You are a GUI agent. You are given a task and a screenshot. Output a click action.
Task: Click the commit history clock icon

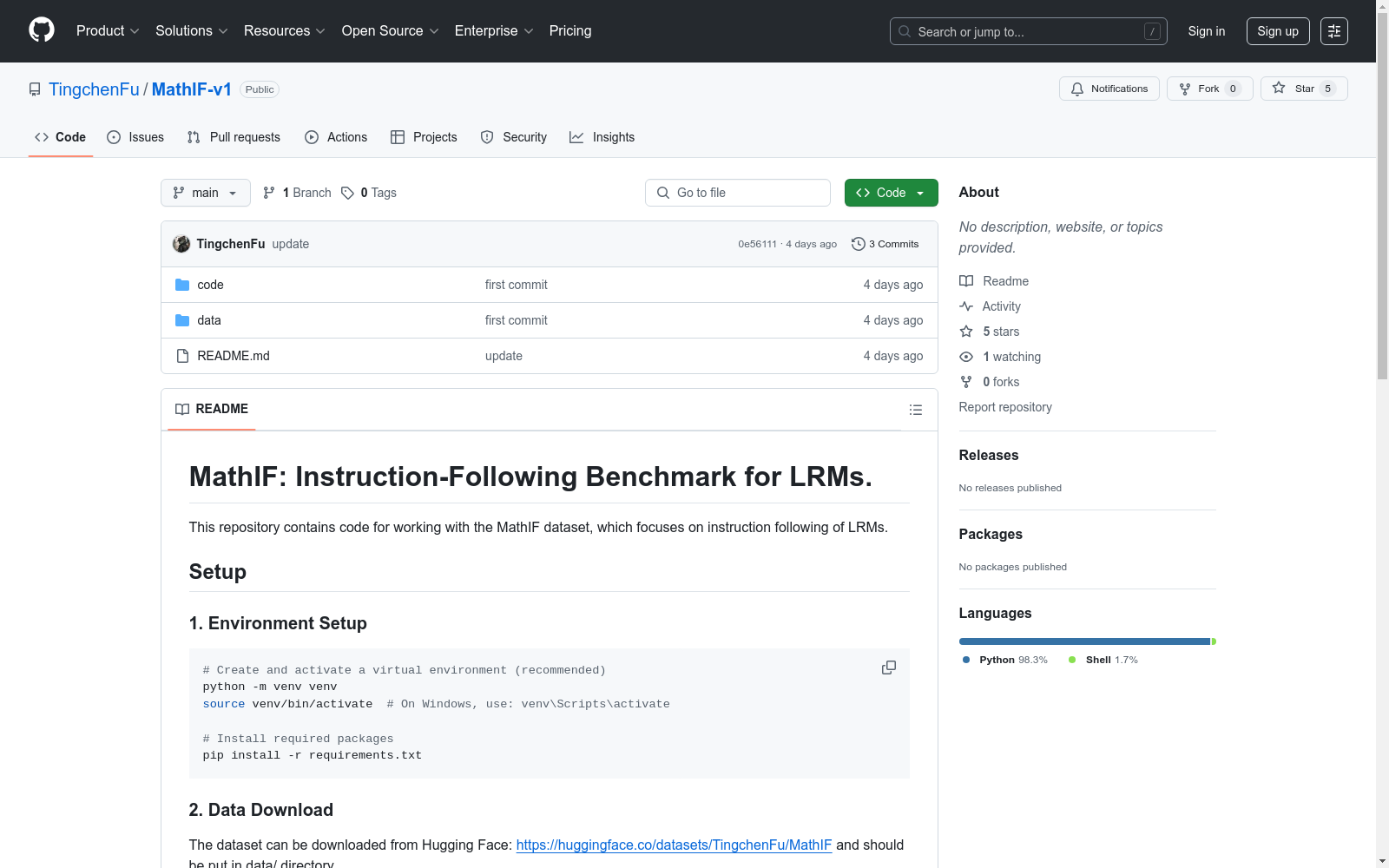(859, 244)
